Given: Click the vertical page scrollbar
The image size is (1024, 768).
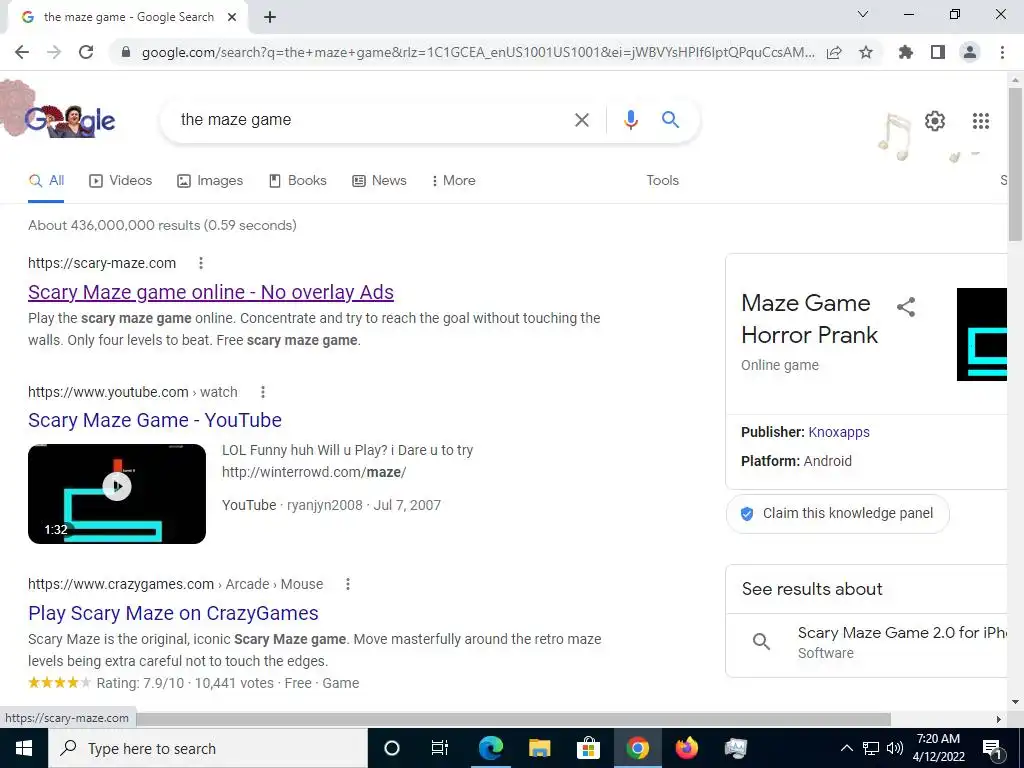Looking at the screenshot, I should [x=1015, y=163].
